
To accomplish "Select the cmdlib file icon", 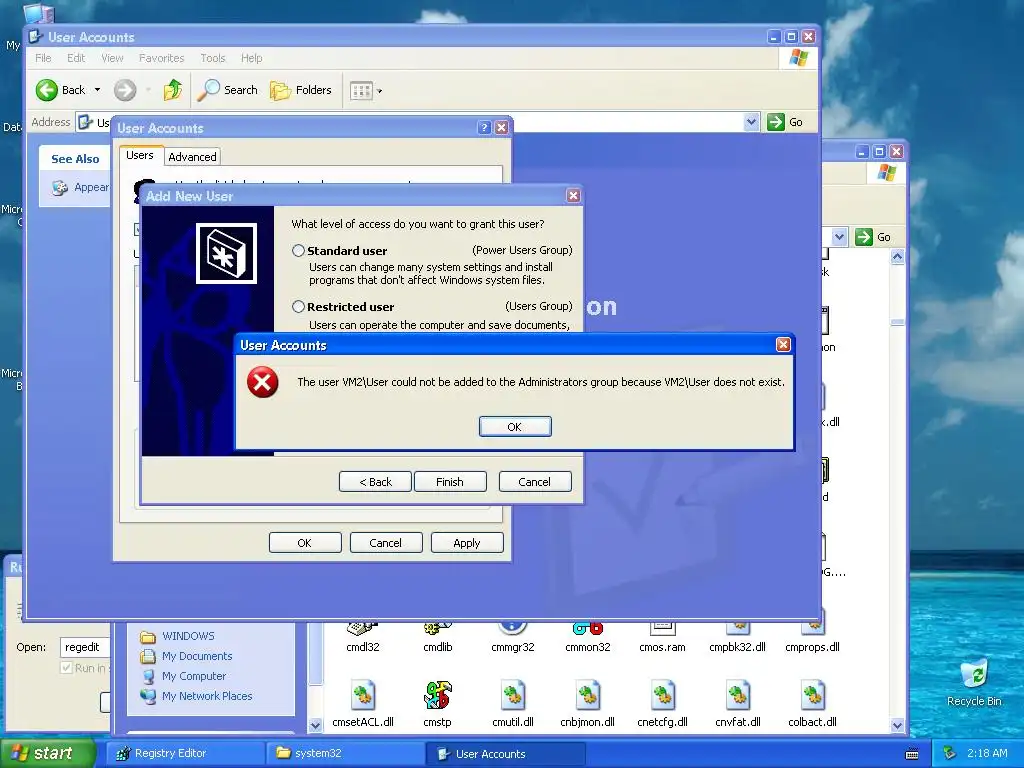I will 438,637.
